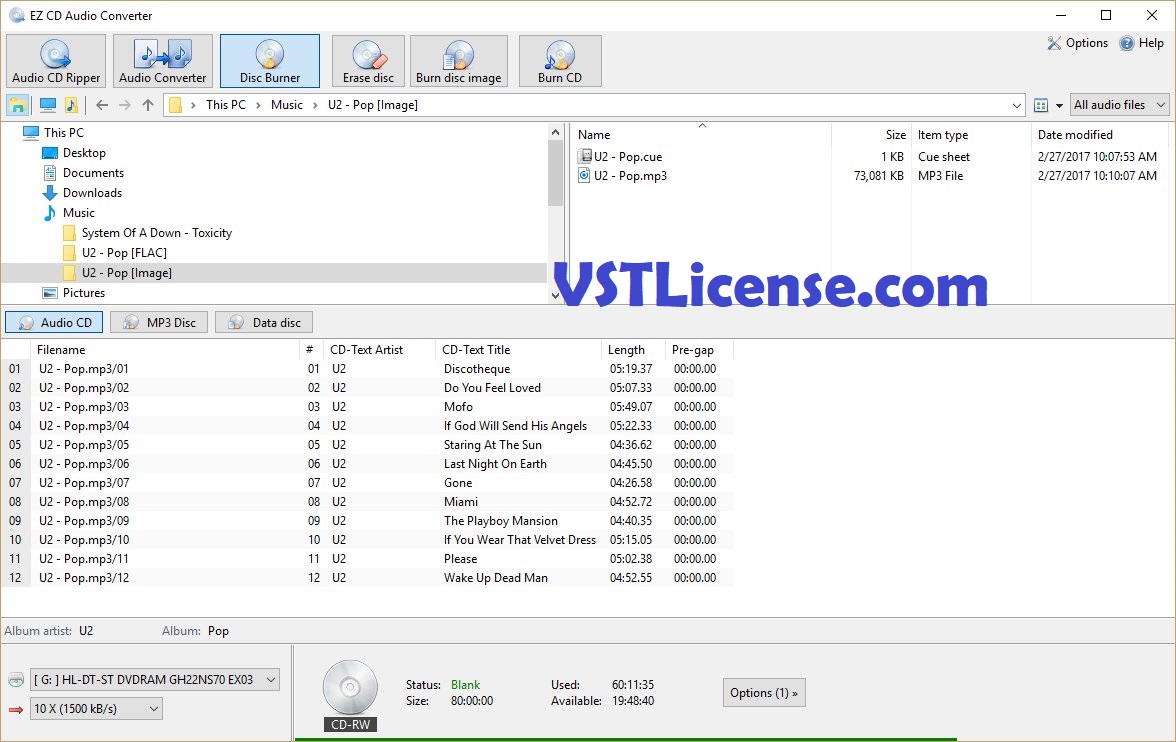This screenshot has height=742, width=1176.
Task: Click the Options (1) button
Action: pyautogui.click(x=764, y=692)
